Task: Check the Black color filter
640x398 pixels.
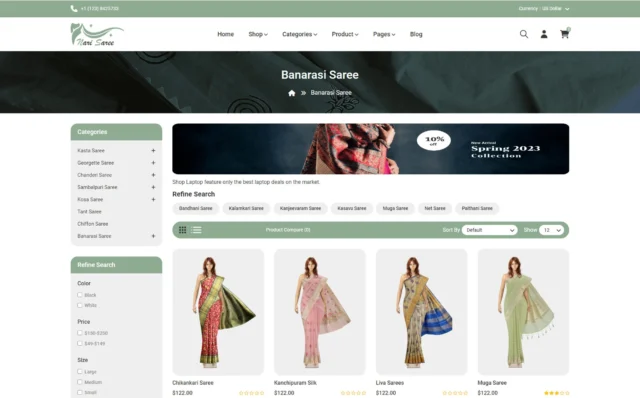Action: click(80, 295)
